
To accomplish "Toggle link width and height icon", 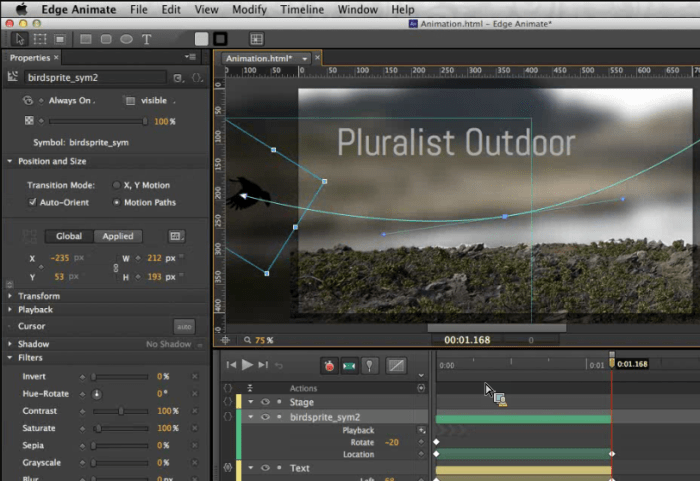I will click(116, 268).
